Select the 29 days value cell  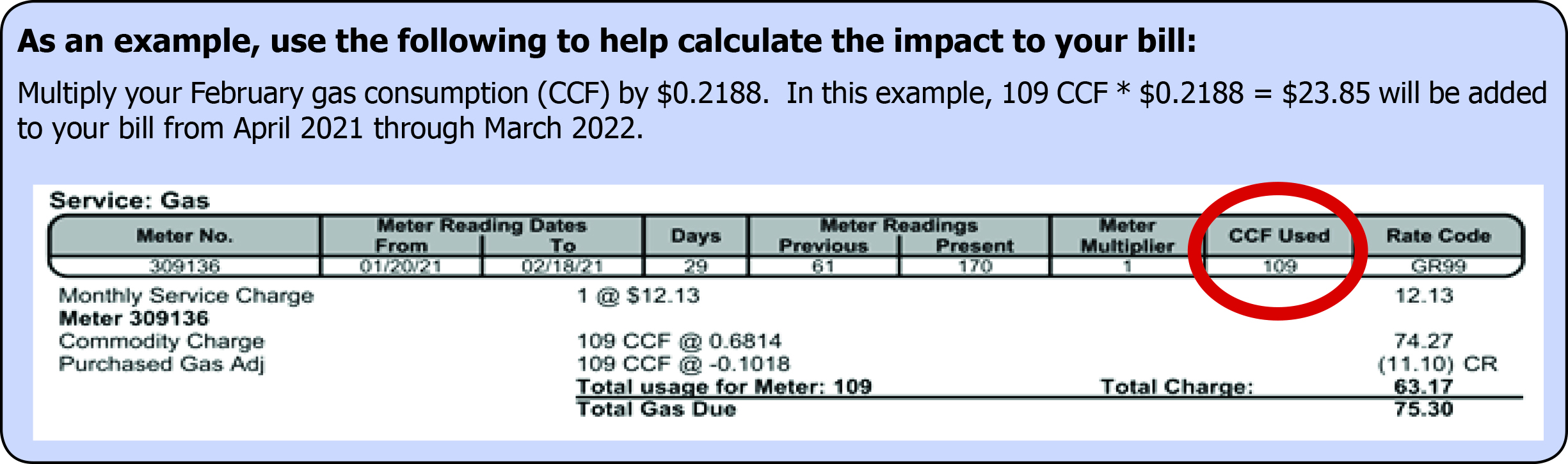(x=696, y=266)
